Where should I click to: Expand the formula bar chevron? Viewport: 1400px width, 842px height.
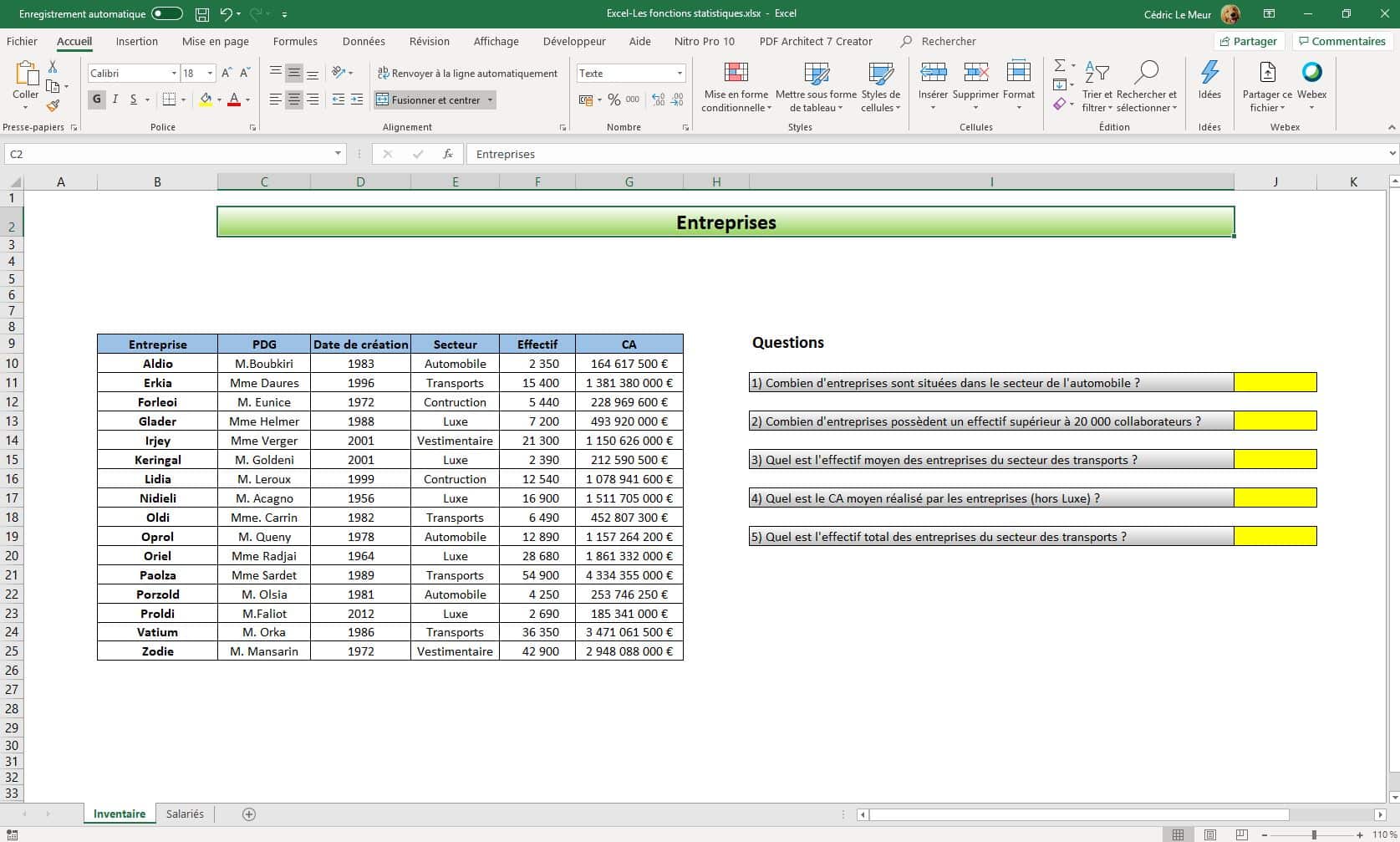pos(1392,154)
